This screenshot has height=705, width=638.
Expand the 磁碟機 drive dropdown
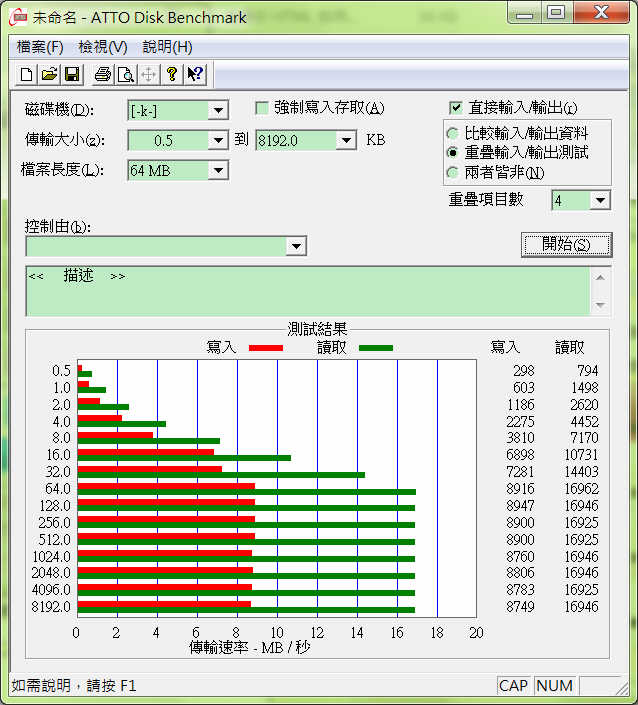(218, 111)
